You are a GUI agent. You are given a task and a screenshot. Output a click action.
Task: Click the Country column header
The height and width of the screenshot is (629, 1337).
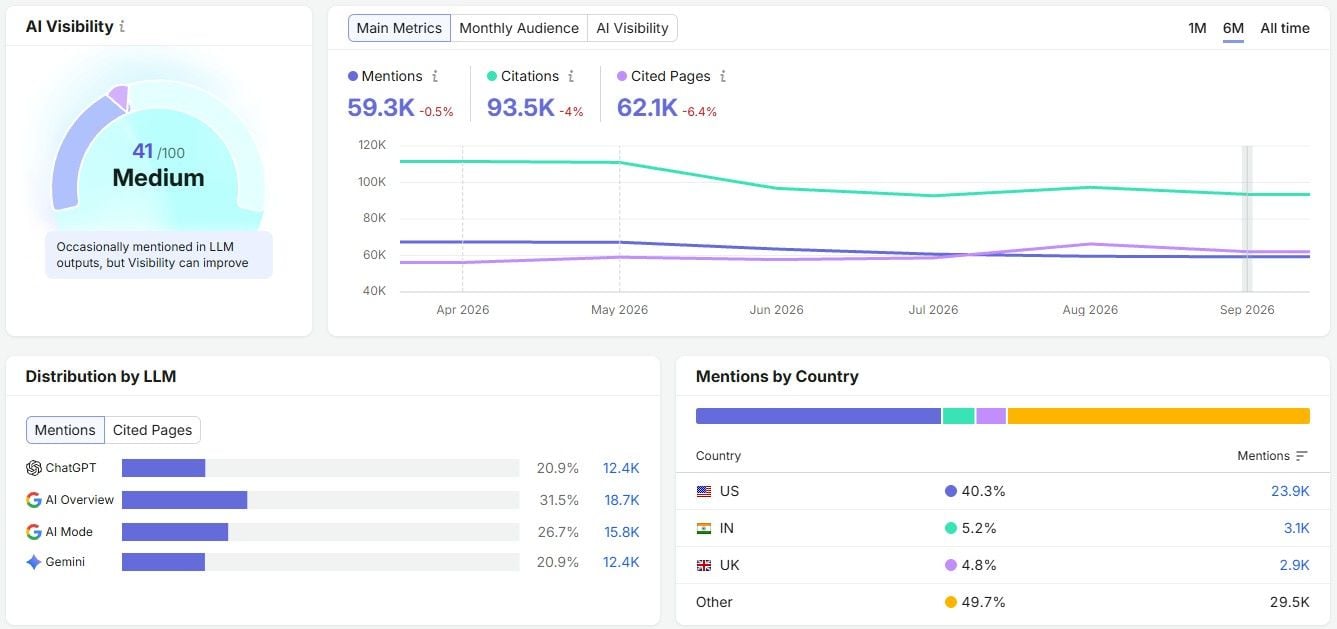point(718,456)
